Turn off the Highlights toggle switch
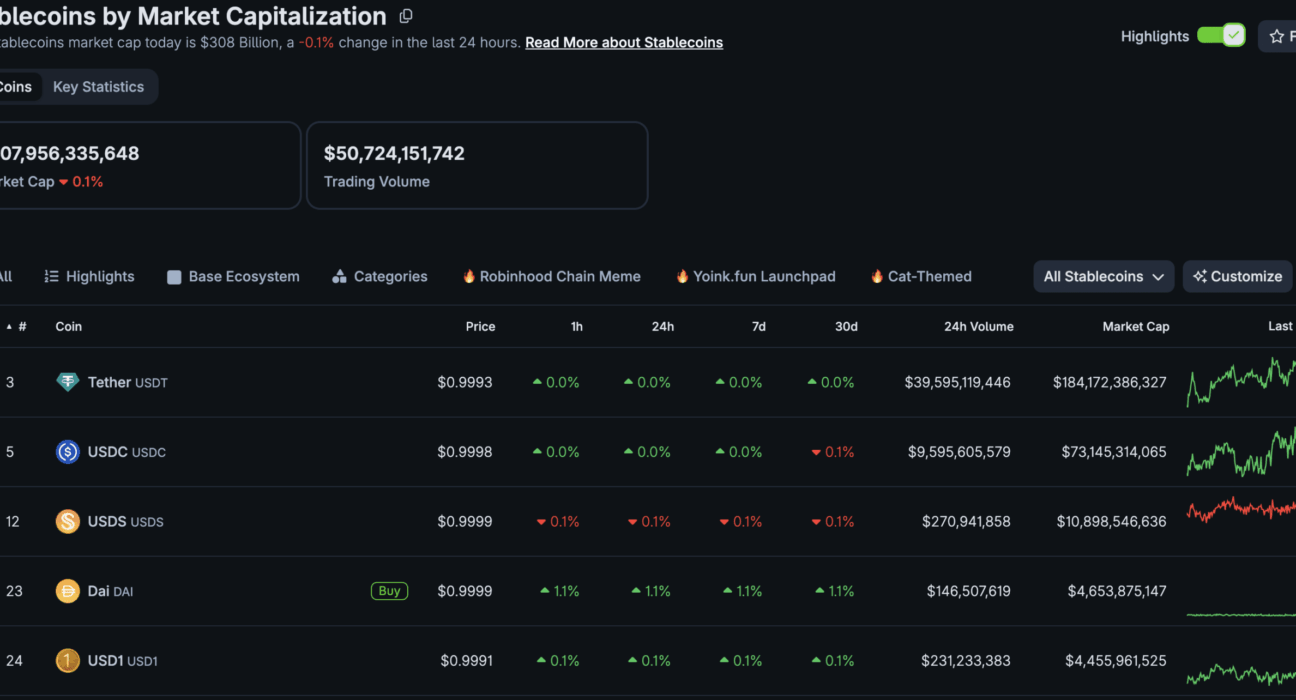Viewport: 1296px width, 700px height. click(1221, 36)
